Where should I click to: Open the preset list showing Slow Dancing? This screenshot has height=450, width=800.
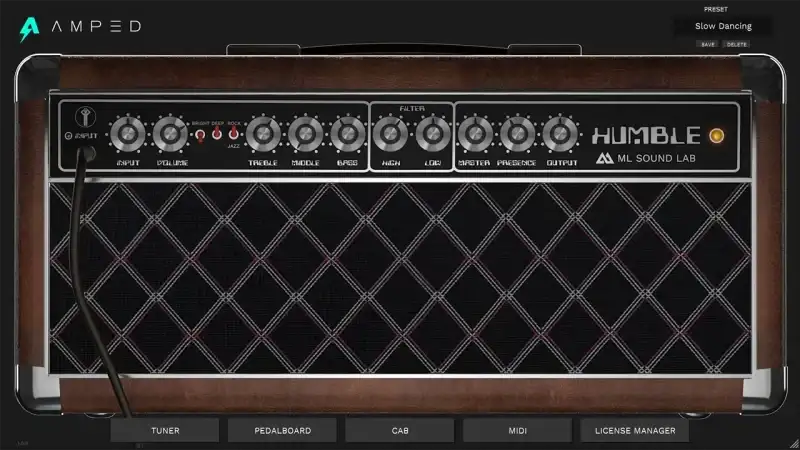(x=723, y=26)
